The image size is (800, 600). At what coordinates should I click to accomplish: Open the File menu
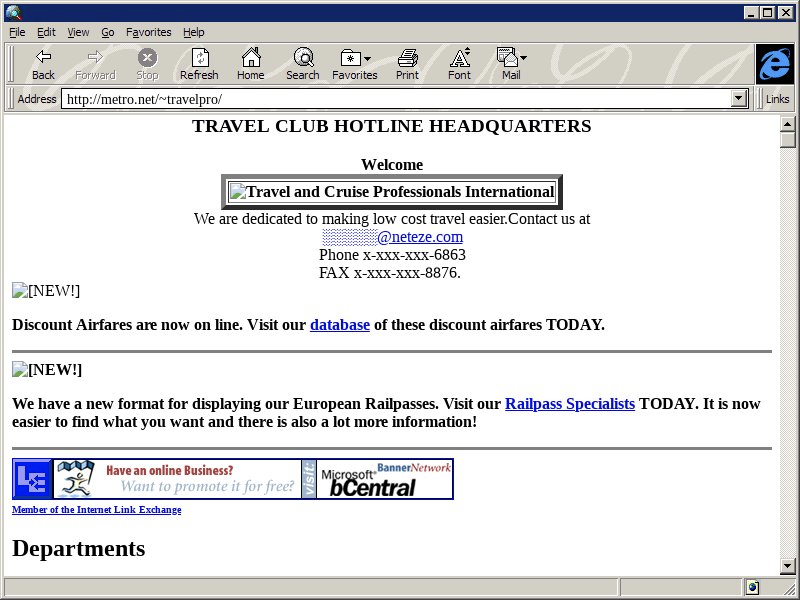point(17,32)
